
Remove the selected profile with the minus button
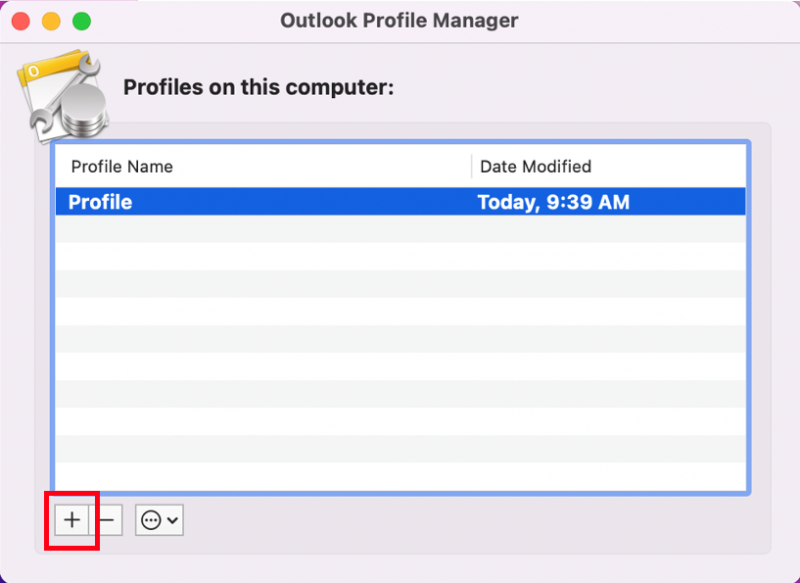(106, 520)
